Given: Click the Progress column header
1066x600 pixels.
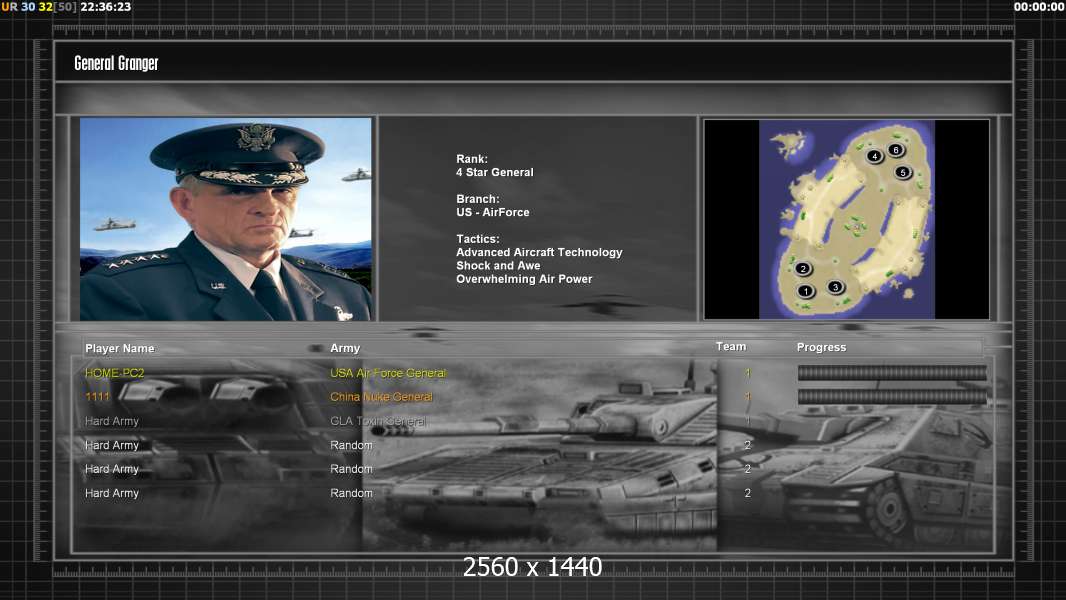Looking at the screenshot, I should pyautogui.click(x=821, y=347).
